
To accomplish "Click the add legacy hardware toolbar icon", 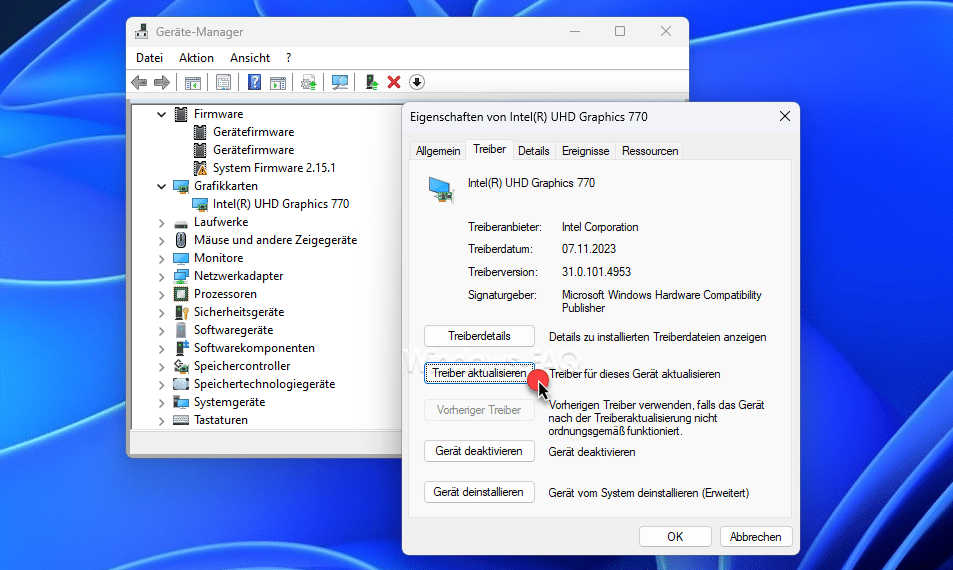I will tap(371, 82).
